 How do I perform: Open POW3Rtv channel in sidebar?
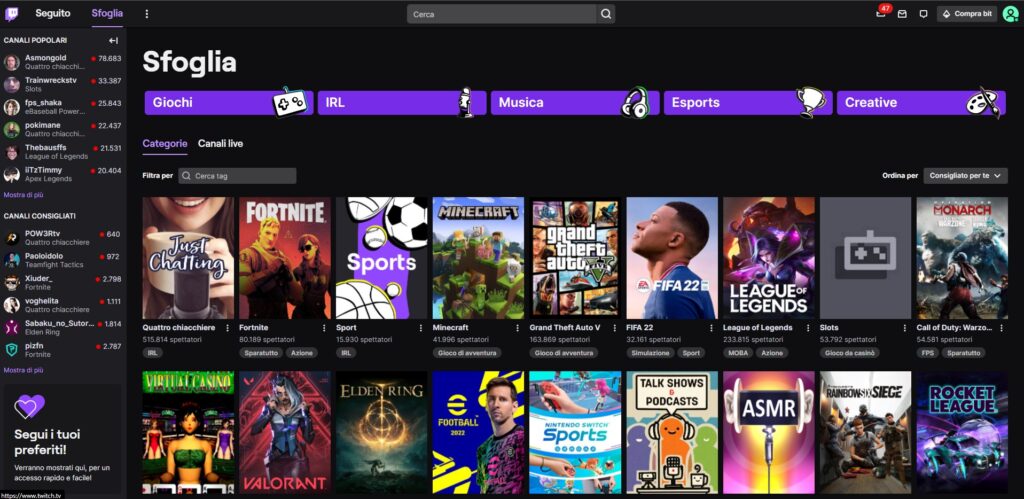62,238
